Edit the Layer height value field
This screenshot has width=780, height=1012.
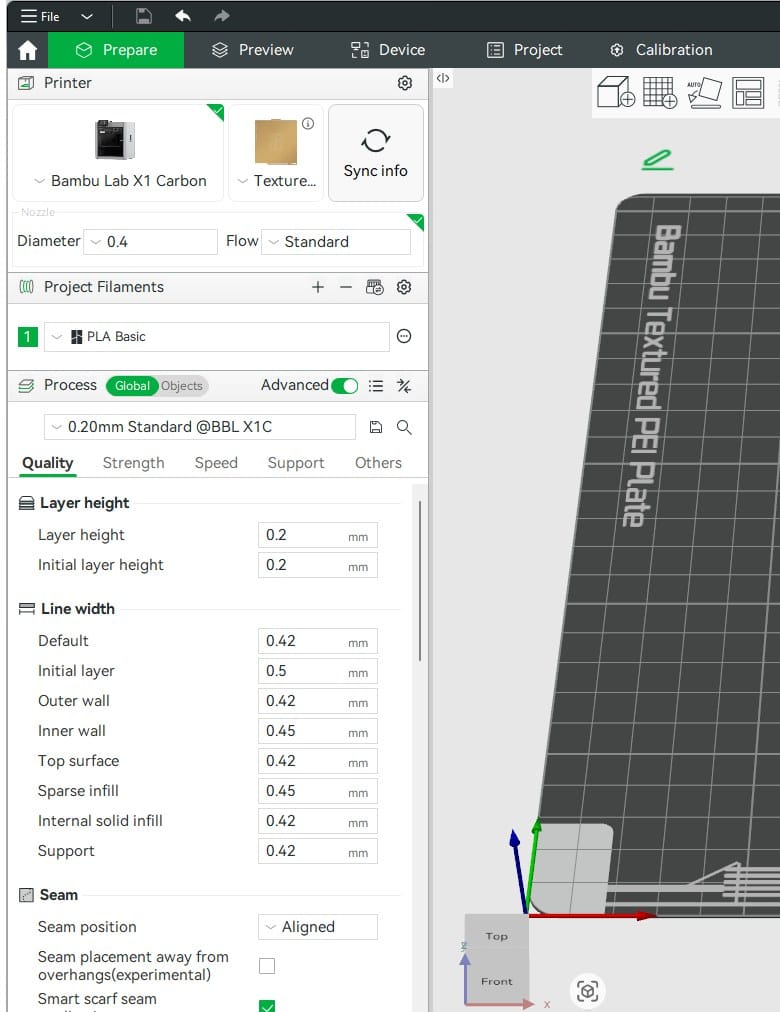click(x=317, y=535)
